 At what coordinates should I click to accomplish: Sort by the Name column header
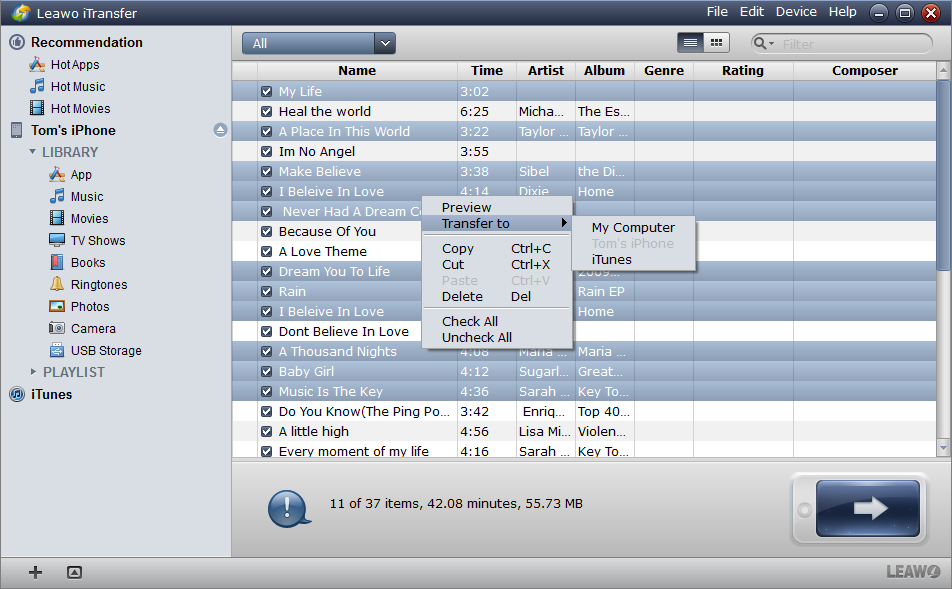tap(357, 70)
